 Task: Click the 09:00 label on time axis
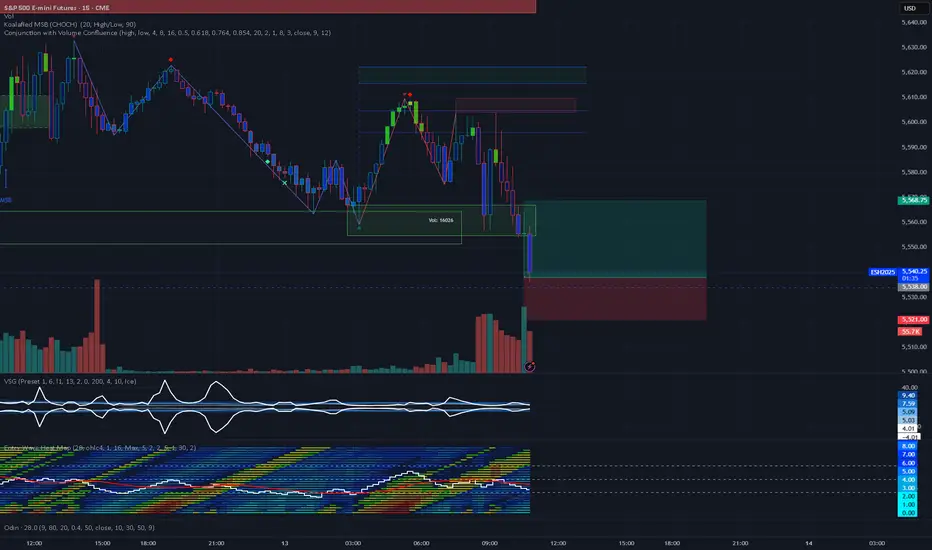pyautogui.click(x=489, y=543)
